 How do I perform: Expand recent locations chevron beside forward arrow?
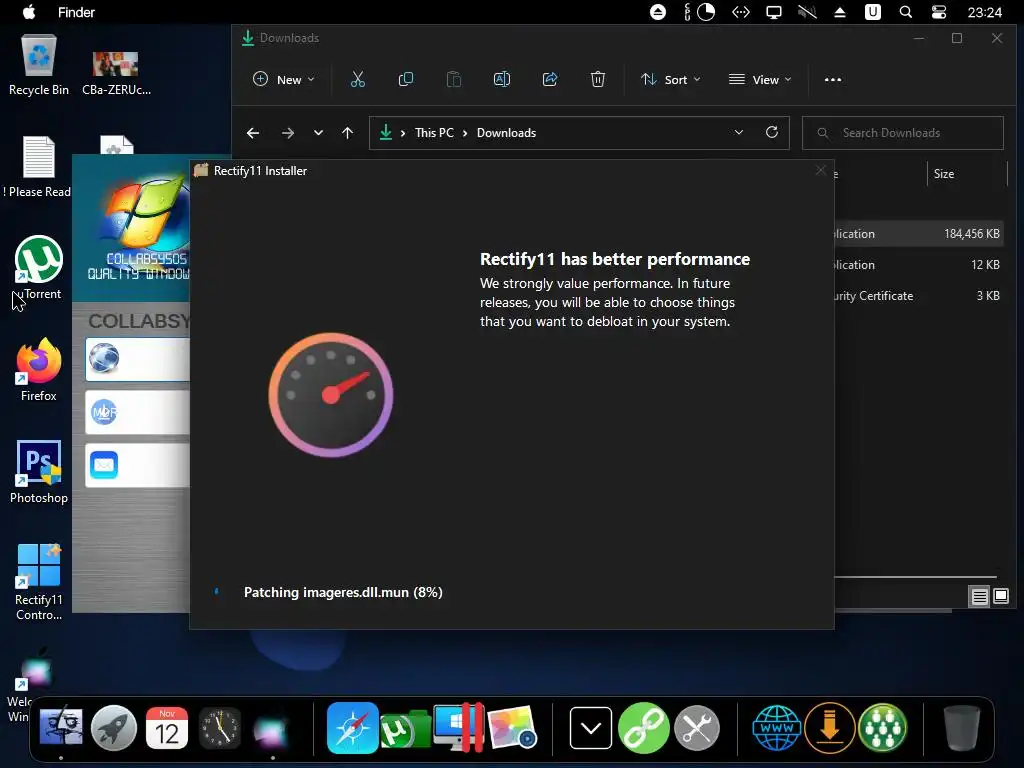[318, 133]
